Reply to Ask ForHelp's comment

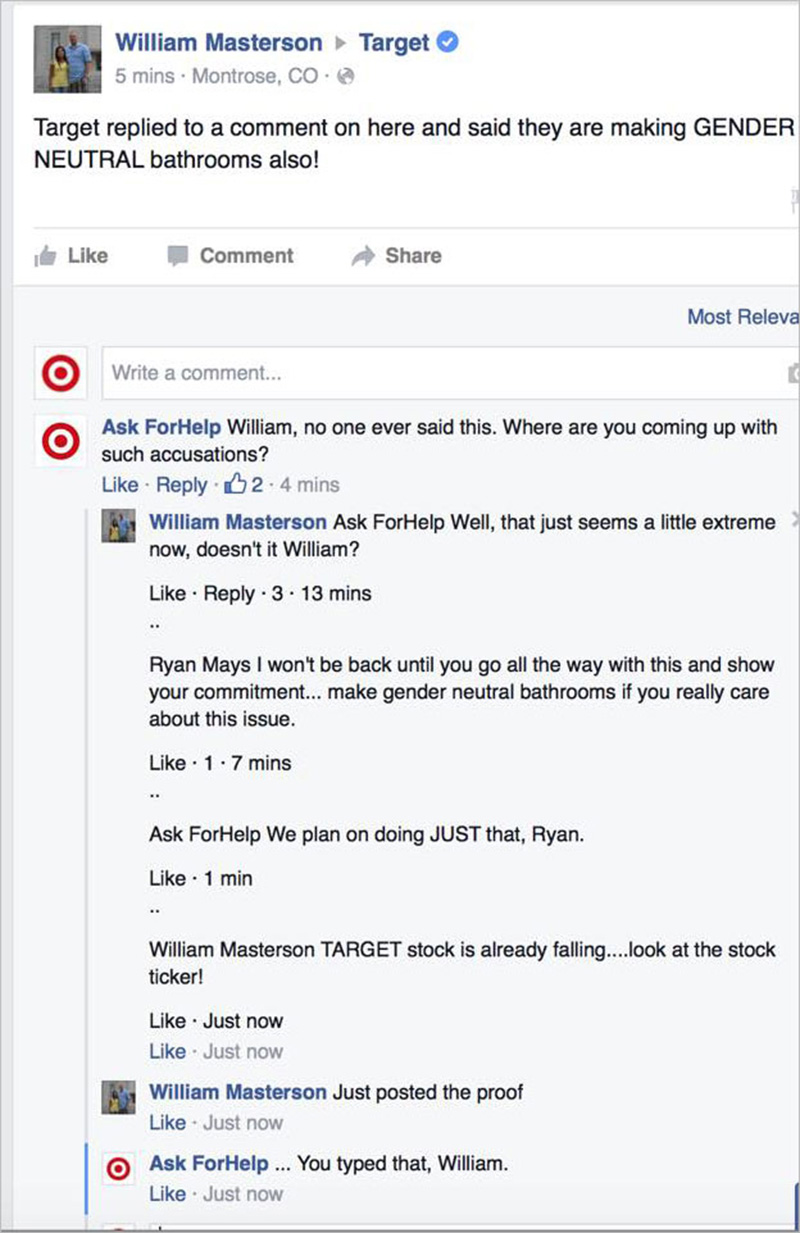click(x=181, y=485)
